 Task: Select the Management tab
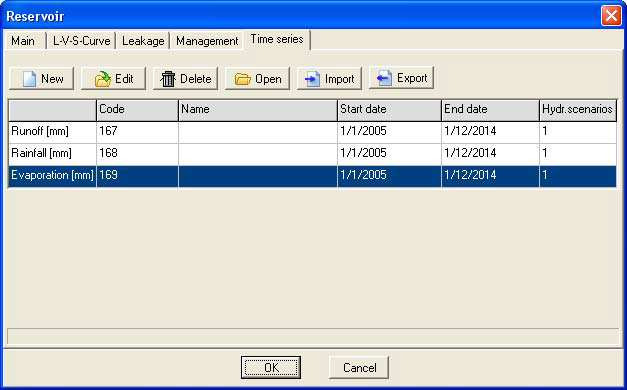(x=207, y=41)
